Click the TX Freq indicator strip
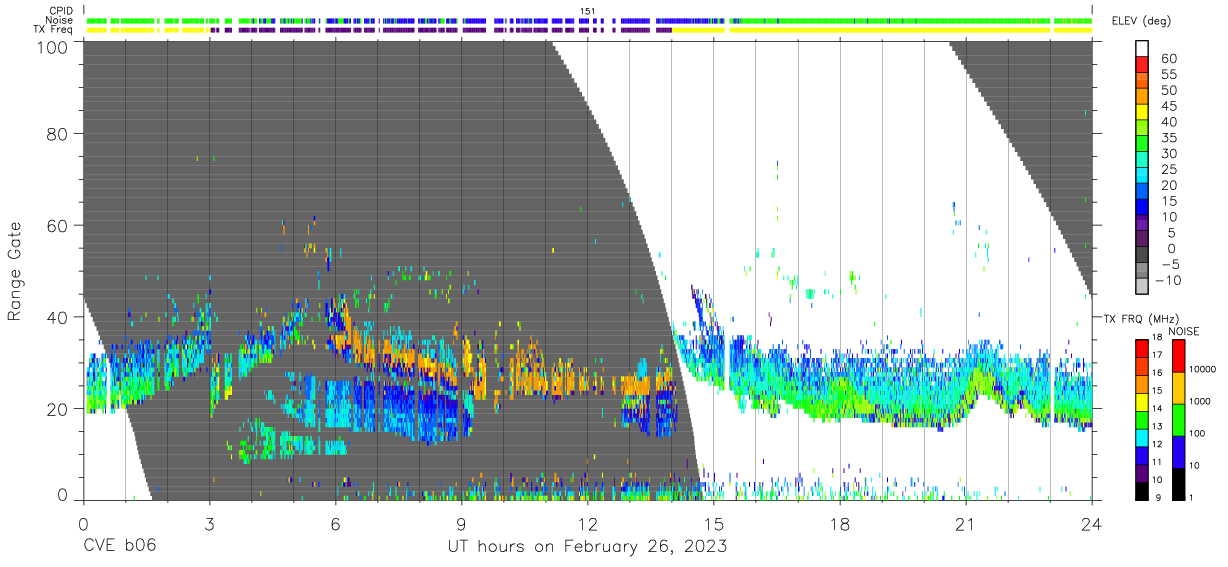This screenshot has width=1228, height=567. coord(588,29)
